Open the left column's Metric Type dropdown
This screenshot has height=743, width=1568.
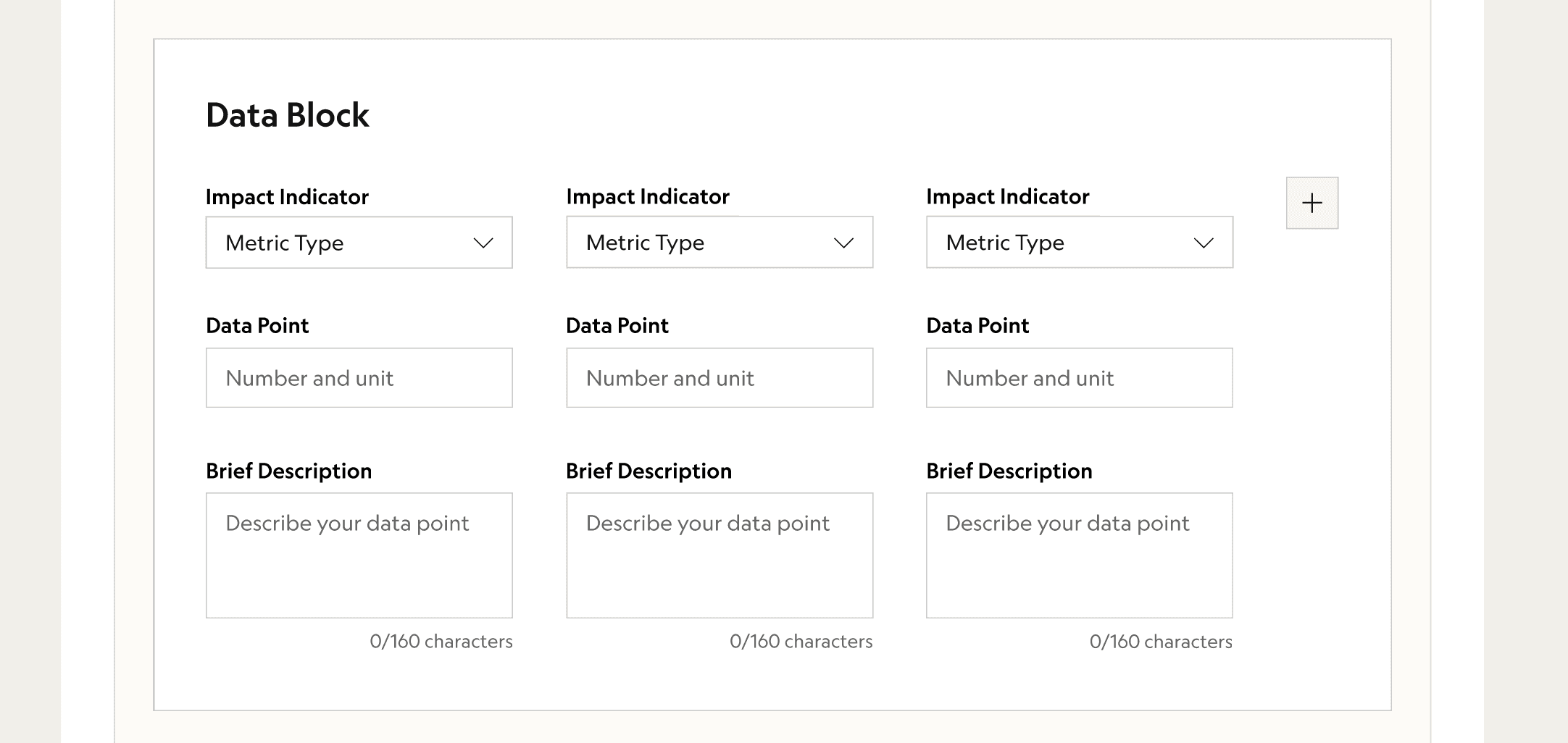[359, 243]
